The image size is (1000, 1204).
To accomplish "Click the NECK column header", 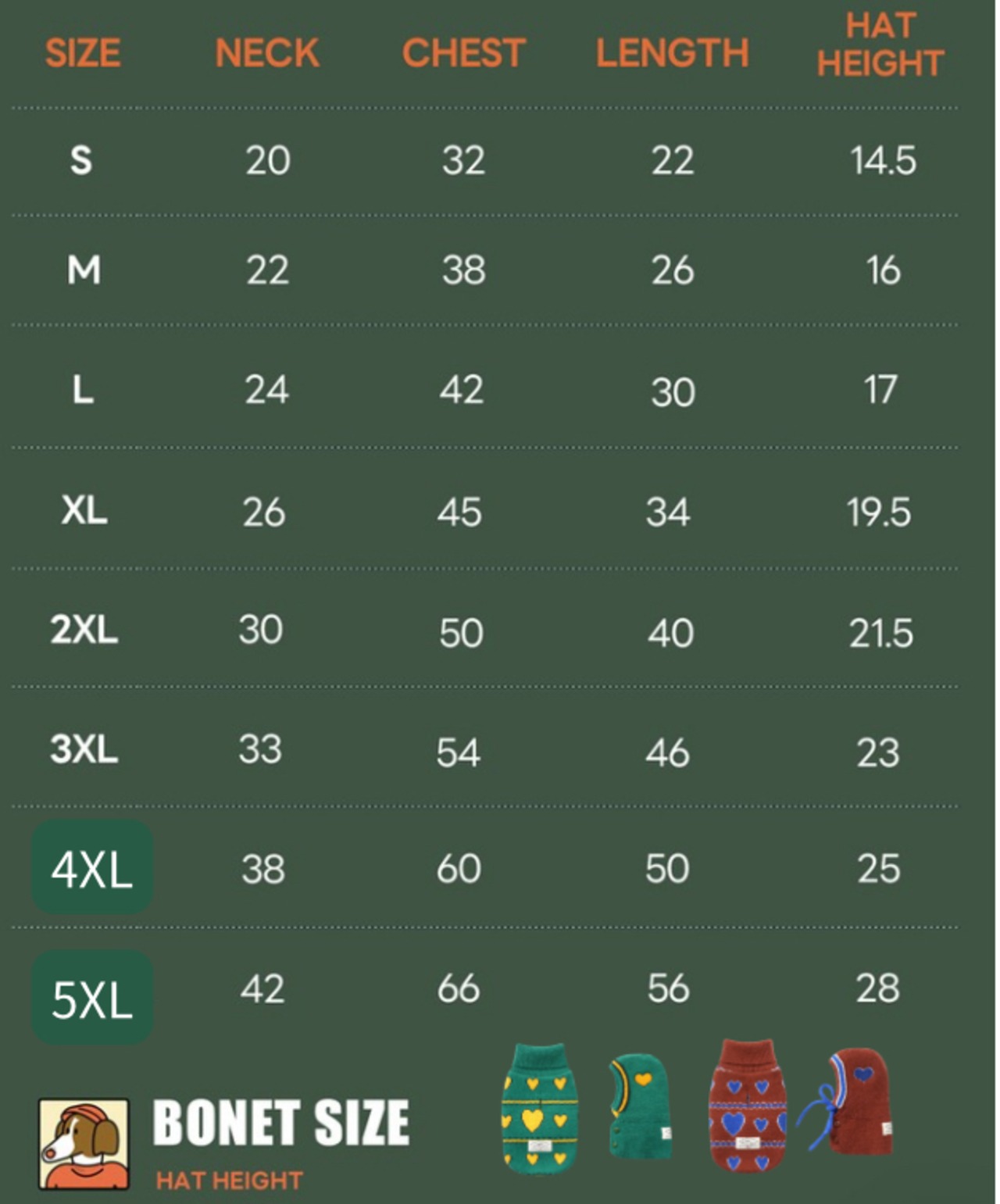I will [x=267, y=53].
